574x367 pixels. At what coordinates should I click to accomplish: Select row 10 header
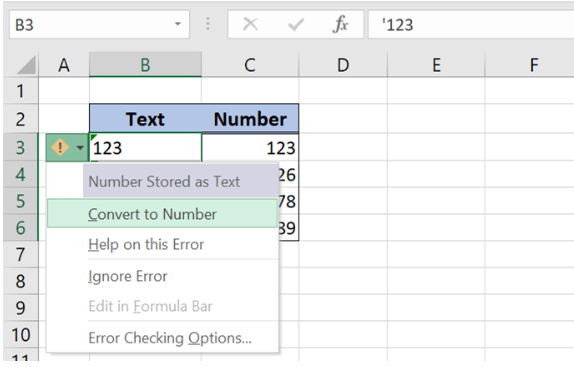20,334
